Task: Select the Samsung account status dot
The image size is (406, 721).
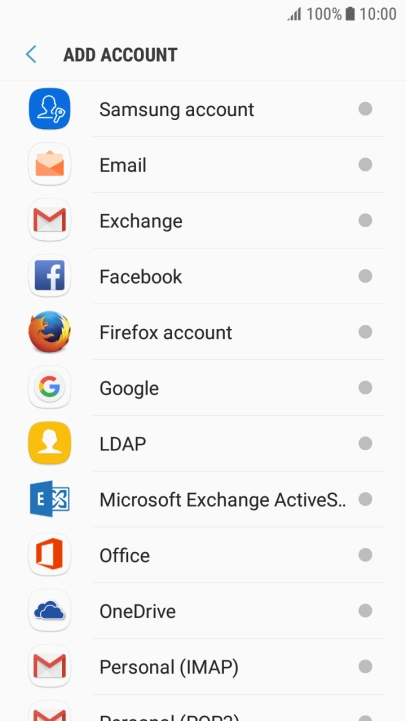Action: pos(365,109)
